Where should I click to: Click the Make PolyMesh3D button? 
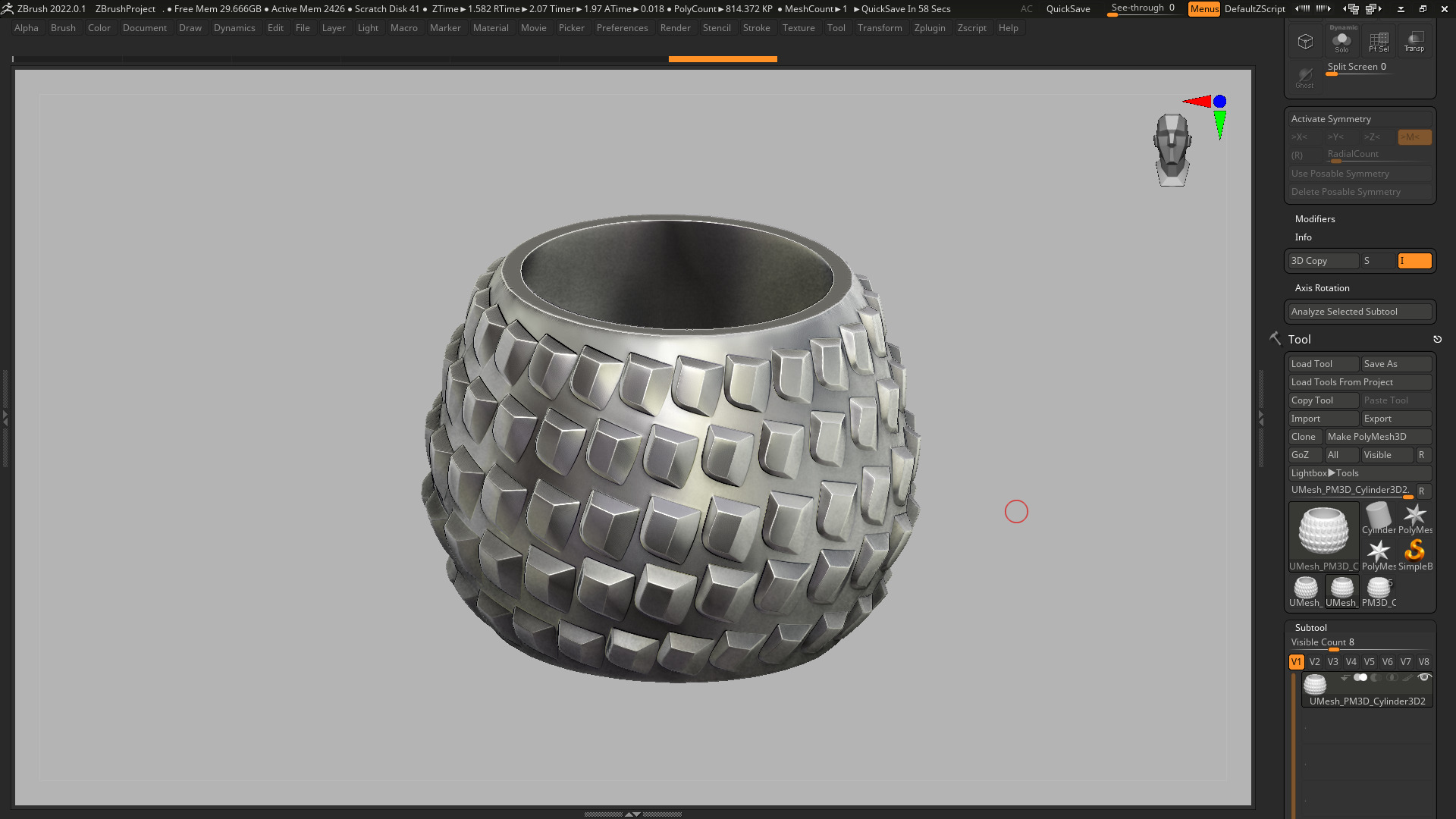(x=1379, y=437)
